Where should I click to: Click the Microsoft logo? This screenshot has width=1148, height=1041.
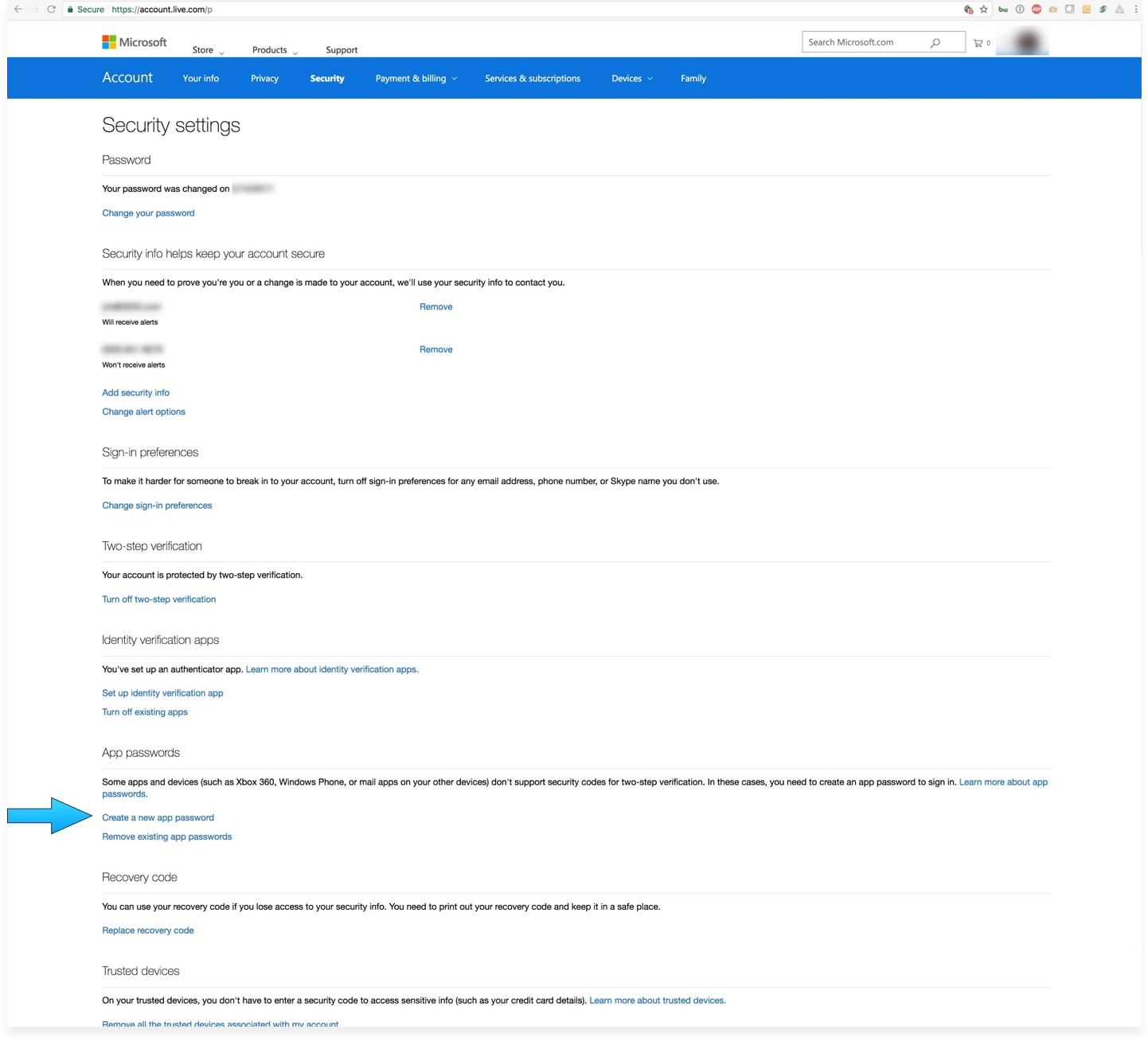point(134,41)
